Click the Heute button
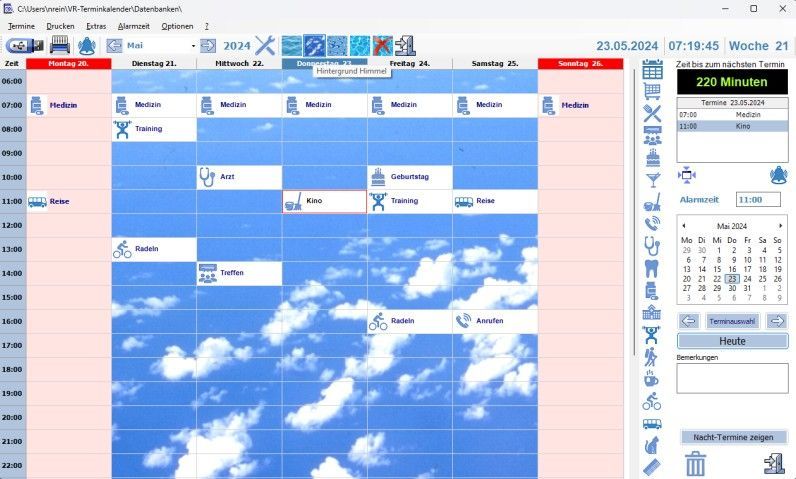 [732, 341]
